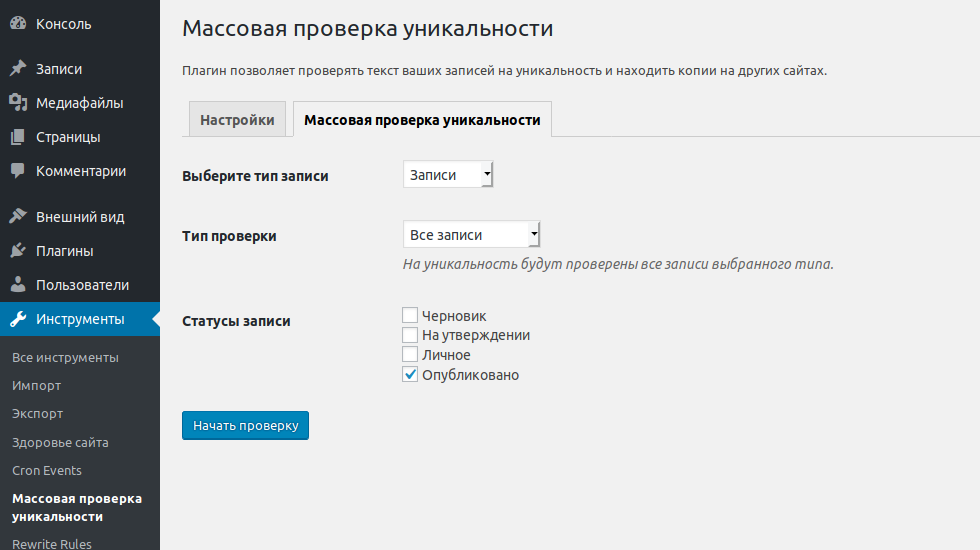Select the Массовая проверка уникальности tab
Screen dimensions: 980x550
(422, 119)
